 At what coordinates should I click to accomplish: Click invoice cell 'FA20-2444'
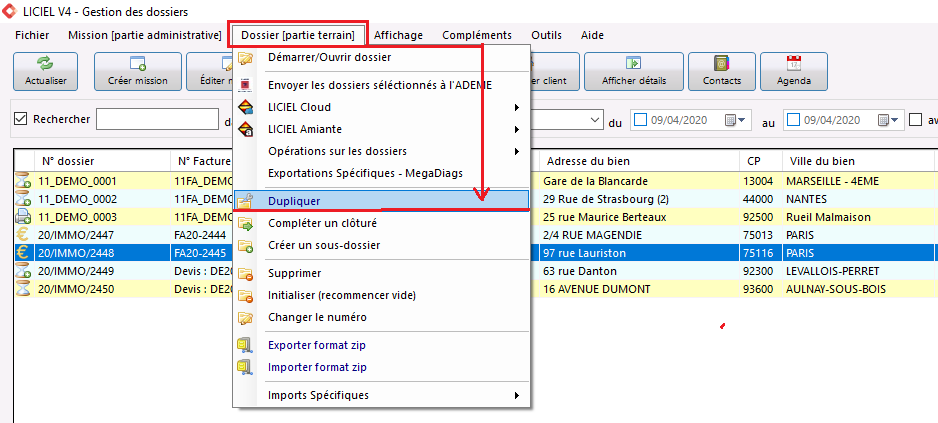point(200,235)
